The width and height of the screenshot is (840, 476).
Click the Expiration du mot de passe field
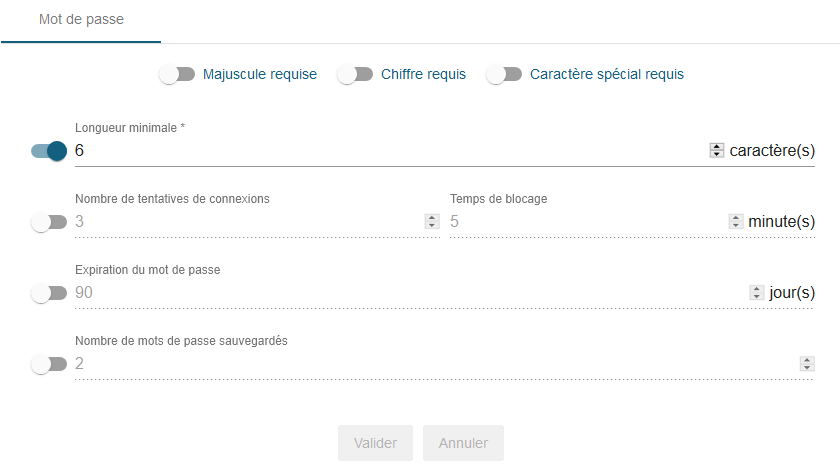tap(400, 293)
